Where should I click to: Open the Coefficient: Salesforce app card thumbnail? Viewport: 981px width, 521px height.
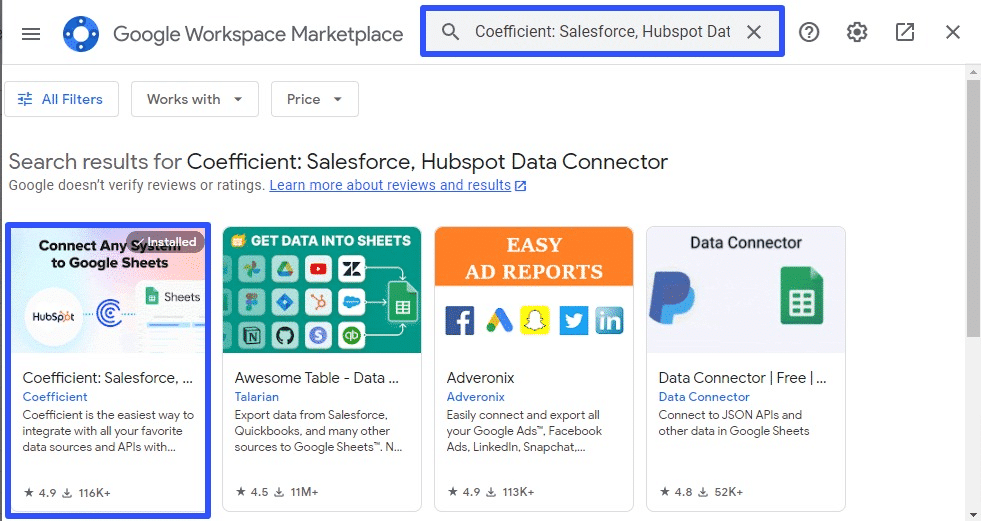tap(109, 290)
